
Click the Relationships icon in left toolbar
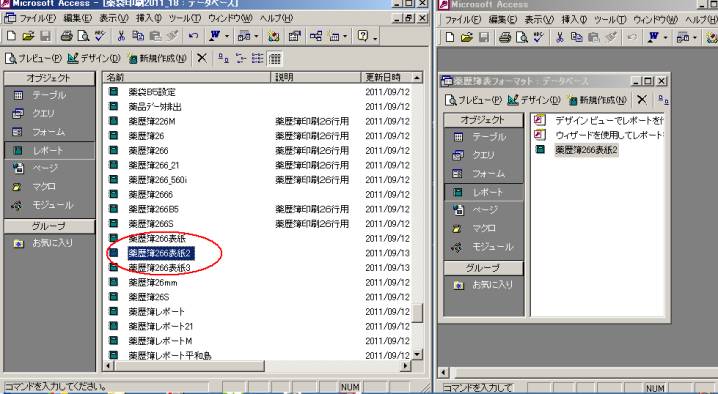click(x=315, y=36)
